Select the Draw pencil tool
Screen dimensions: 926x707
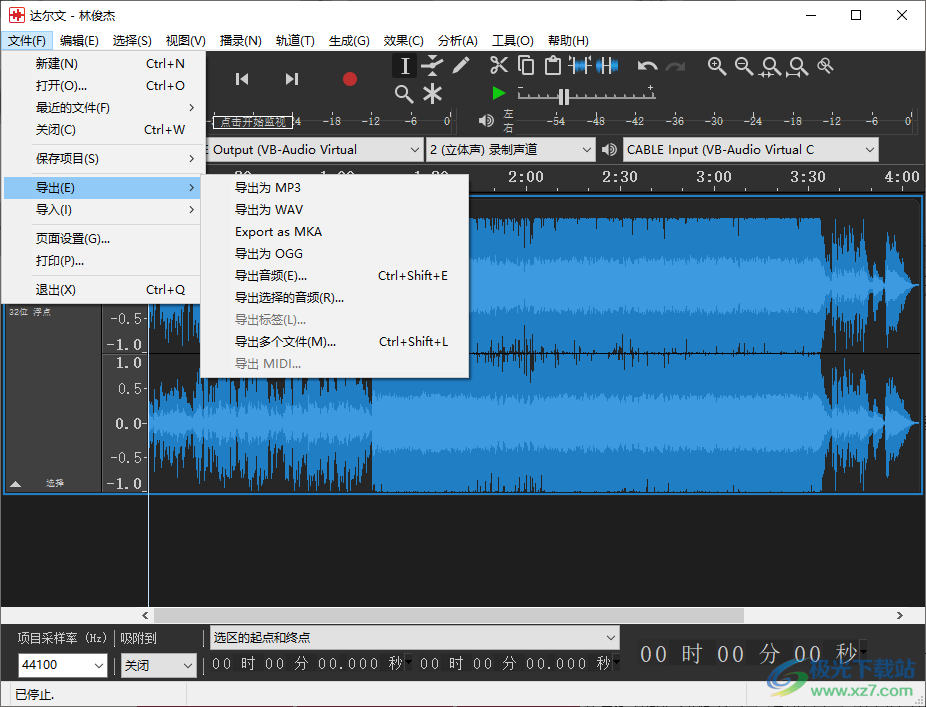click(x=461, y=66)
